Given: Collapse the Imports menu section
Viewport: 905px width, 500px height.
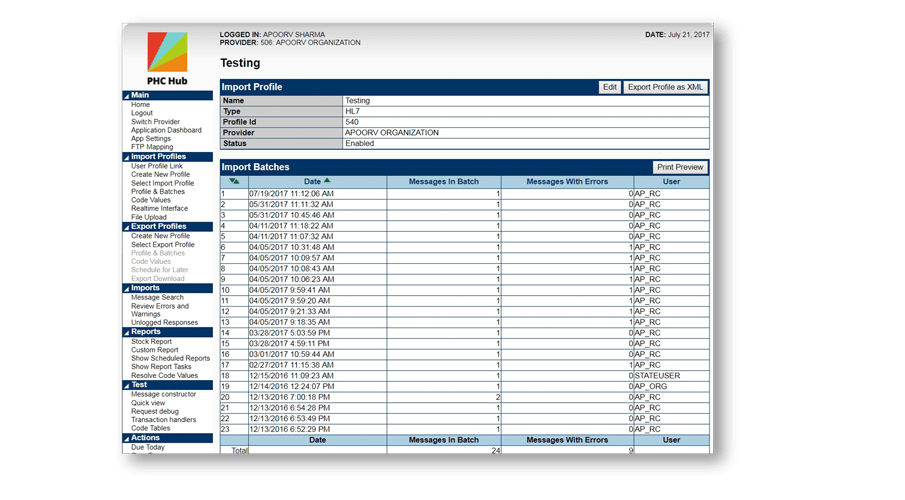Looking at the screenshot, I should (126, 288).
